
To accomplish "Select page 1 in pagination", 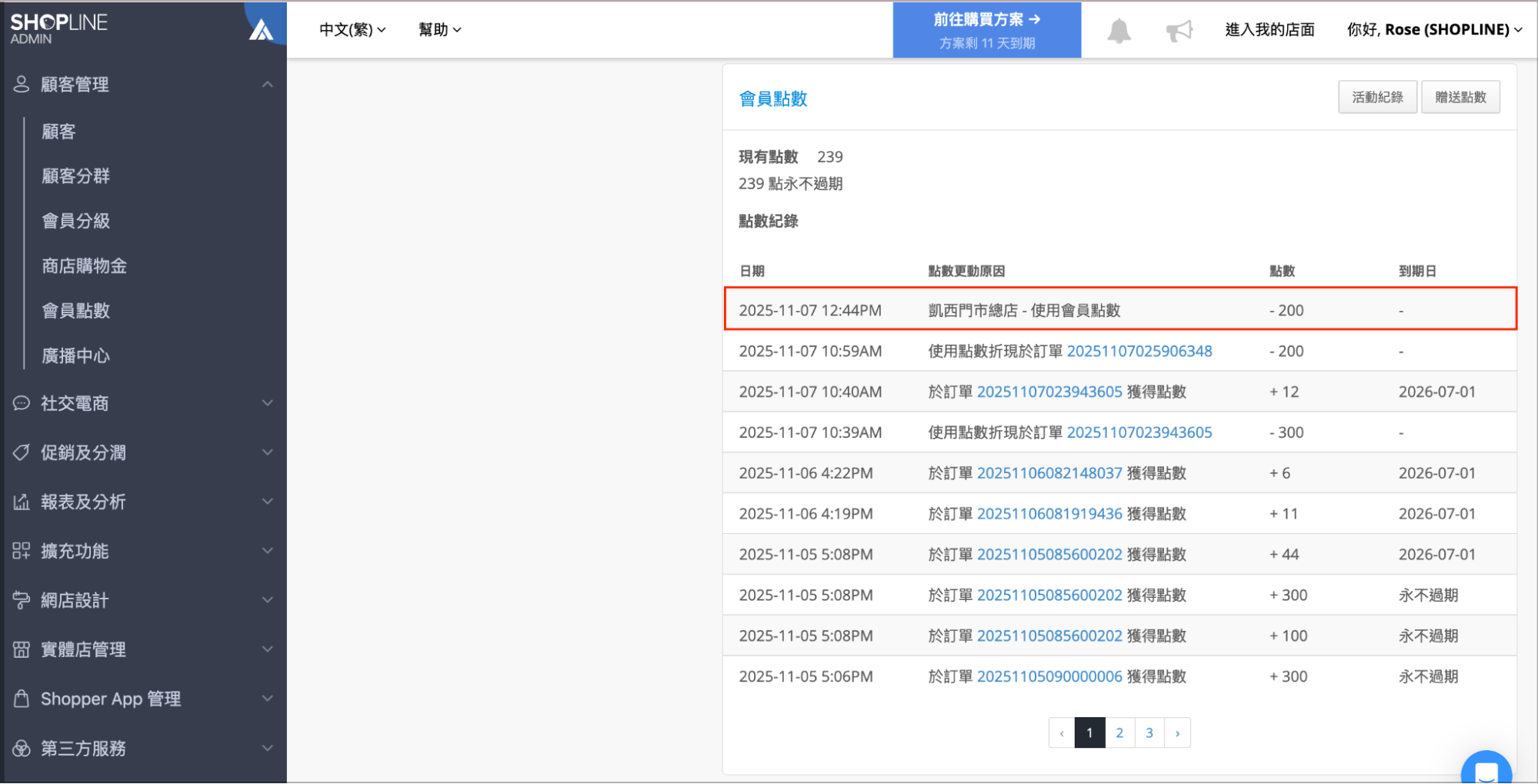I will (x=1089, y=733).
